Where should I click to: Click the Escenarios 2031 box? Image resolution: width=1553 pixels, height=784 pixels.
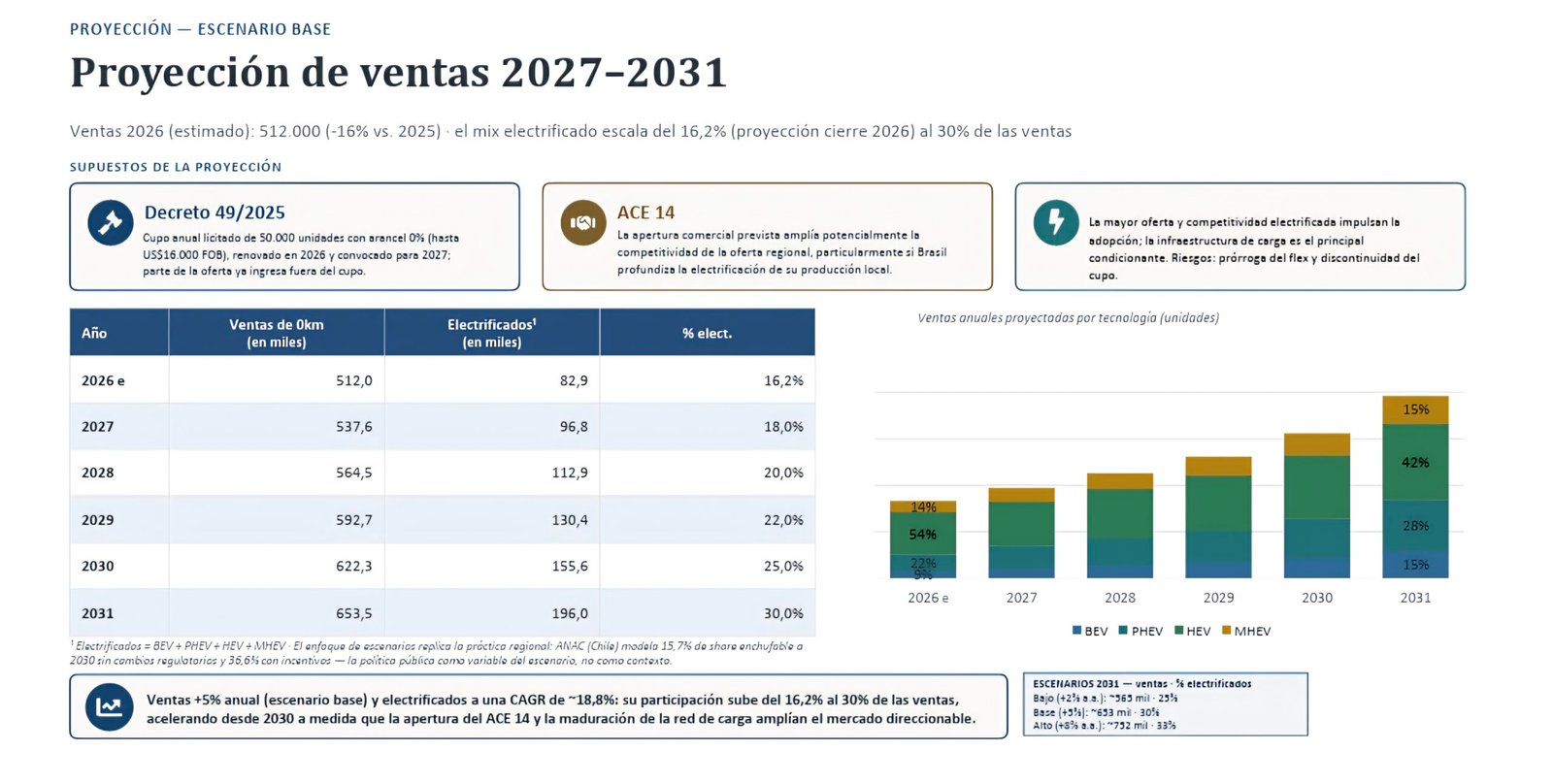click(1165, 704)
